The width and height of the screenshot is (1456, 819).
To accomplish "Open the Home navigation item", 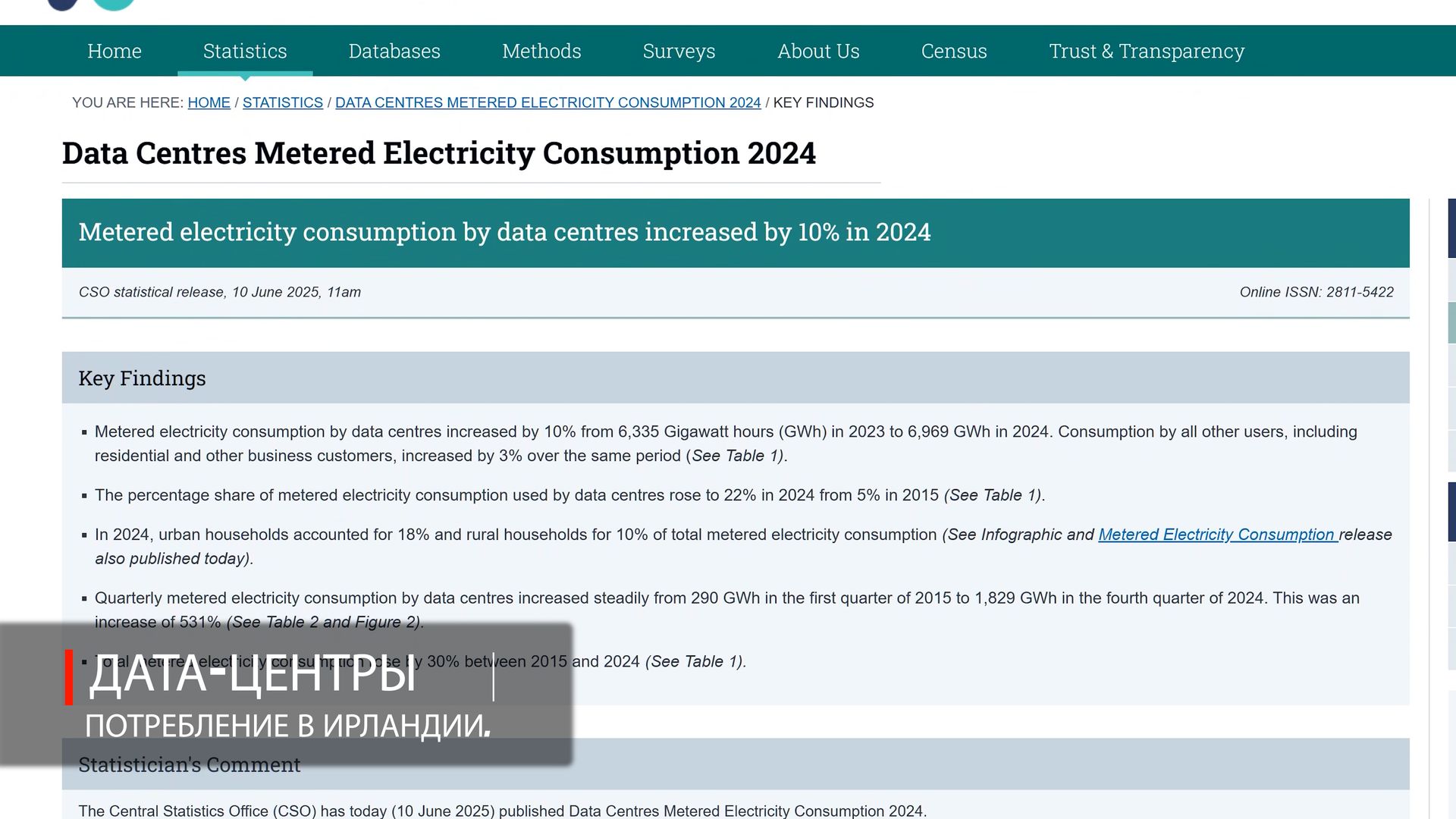I will pos(115,51).
